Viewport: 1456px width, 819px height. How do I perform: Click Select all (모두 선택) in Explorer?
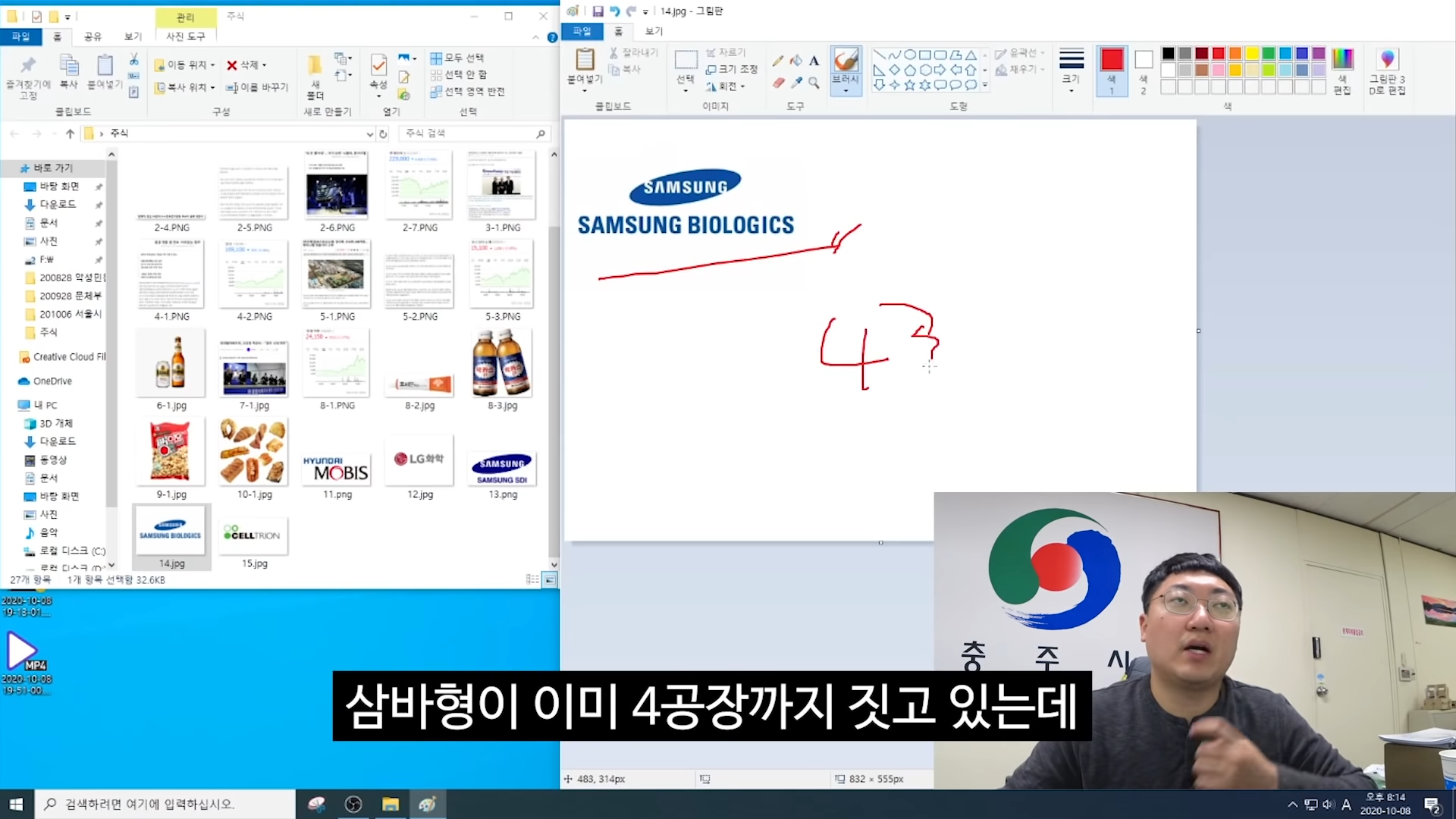457,58
